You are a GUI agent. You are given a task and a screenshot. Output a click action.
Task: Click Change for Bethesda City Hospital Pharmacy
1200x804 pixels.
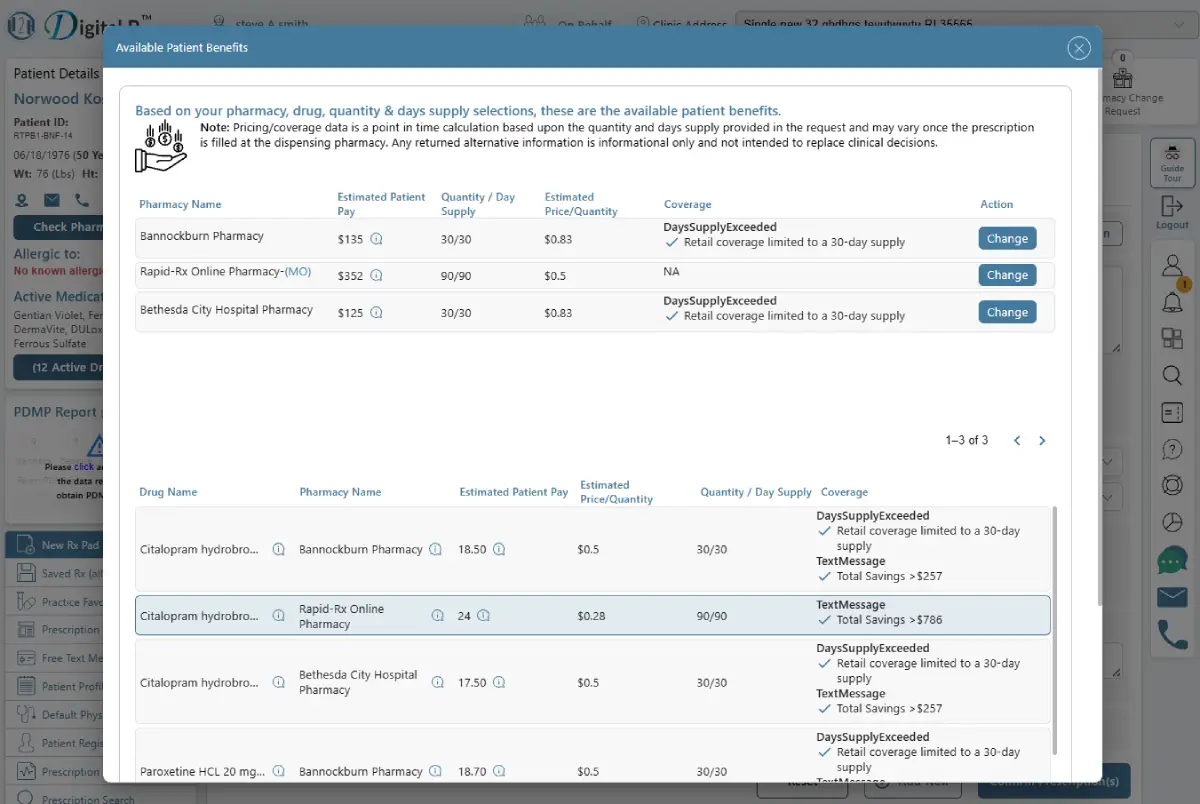1007,312
